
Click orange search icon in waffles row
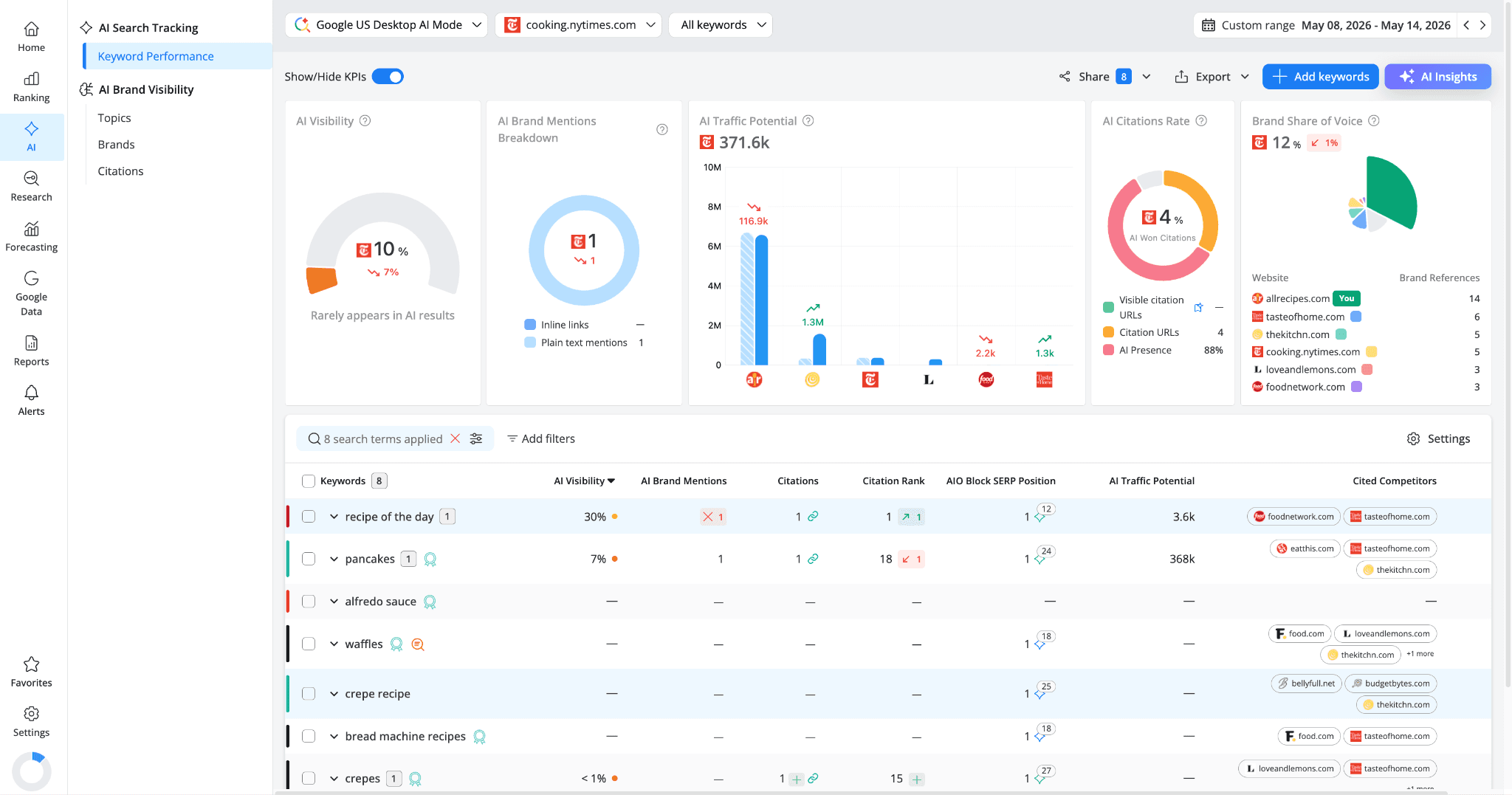(418, 644)
